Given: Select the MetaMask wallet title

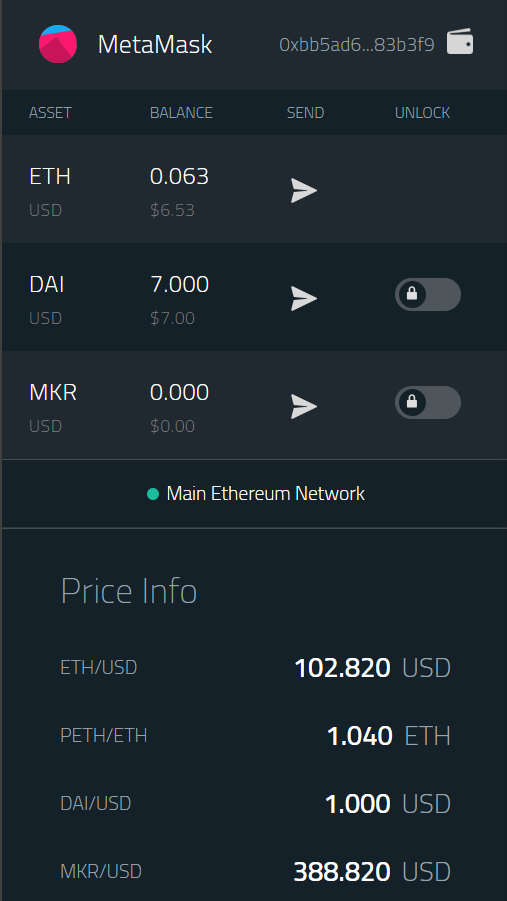Looking at the screenshot, I should point(155,44).
